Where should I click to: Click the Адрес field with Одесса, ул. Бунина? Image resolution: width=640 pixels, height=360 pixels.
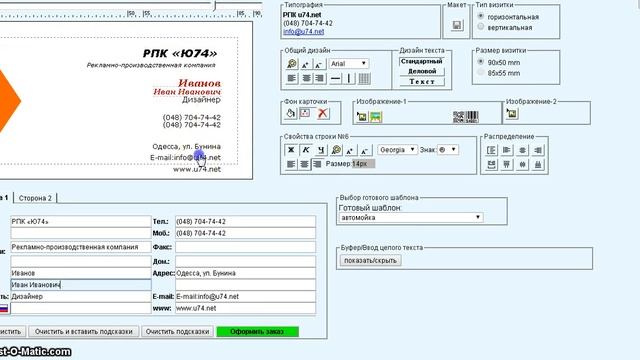point(245,273)
